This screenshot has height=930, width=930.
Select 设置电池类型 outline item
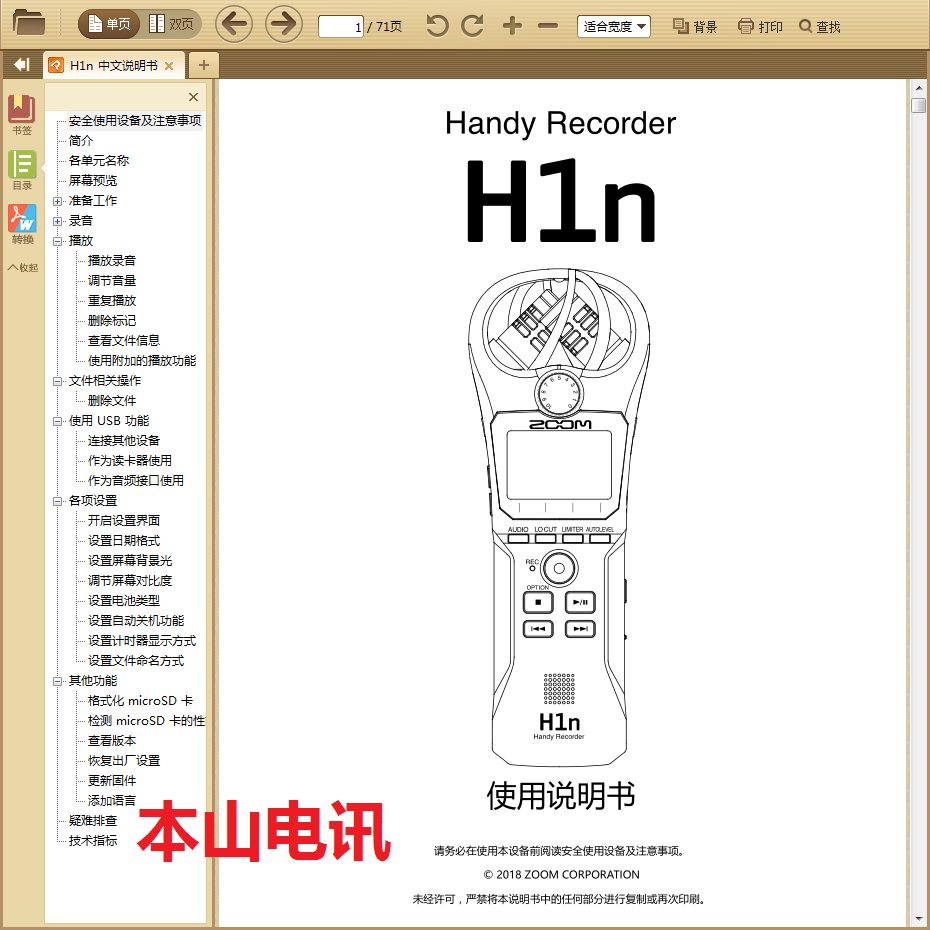point(123,600)
